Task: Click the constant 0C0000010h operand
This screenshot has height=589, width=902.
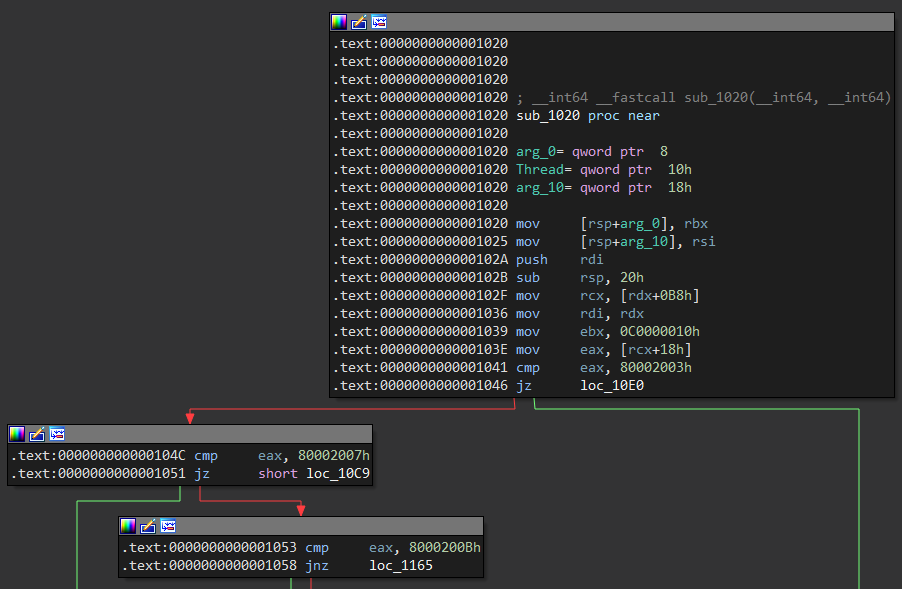Action: coord(660,332)
